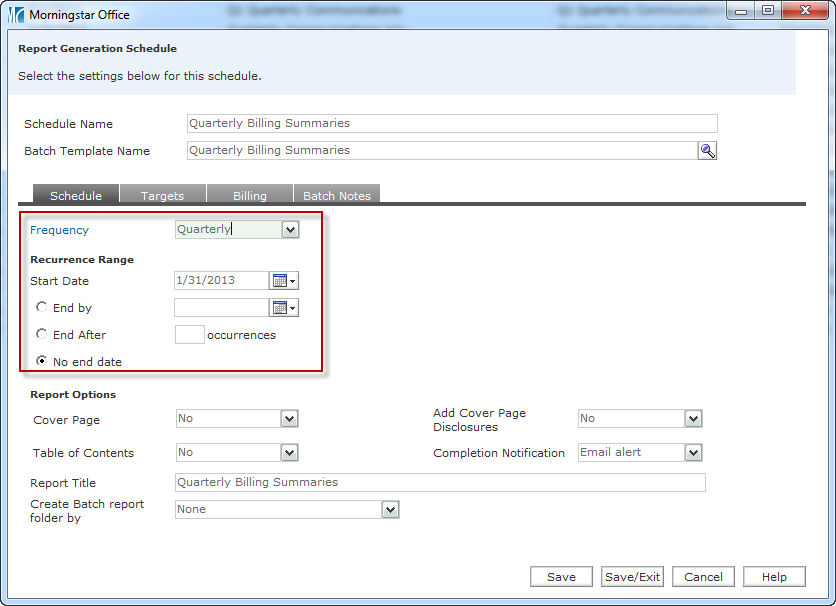Click the Schedule Name text field
The width and height of the screenshot is (836, 606).
point(452,124)
